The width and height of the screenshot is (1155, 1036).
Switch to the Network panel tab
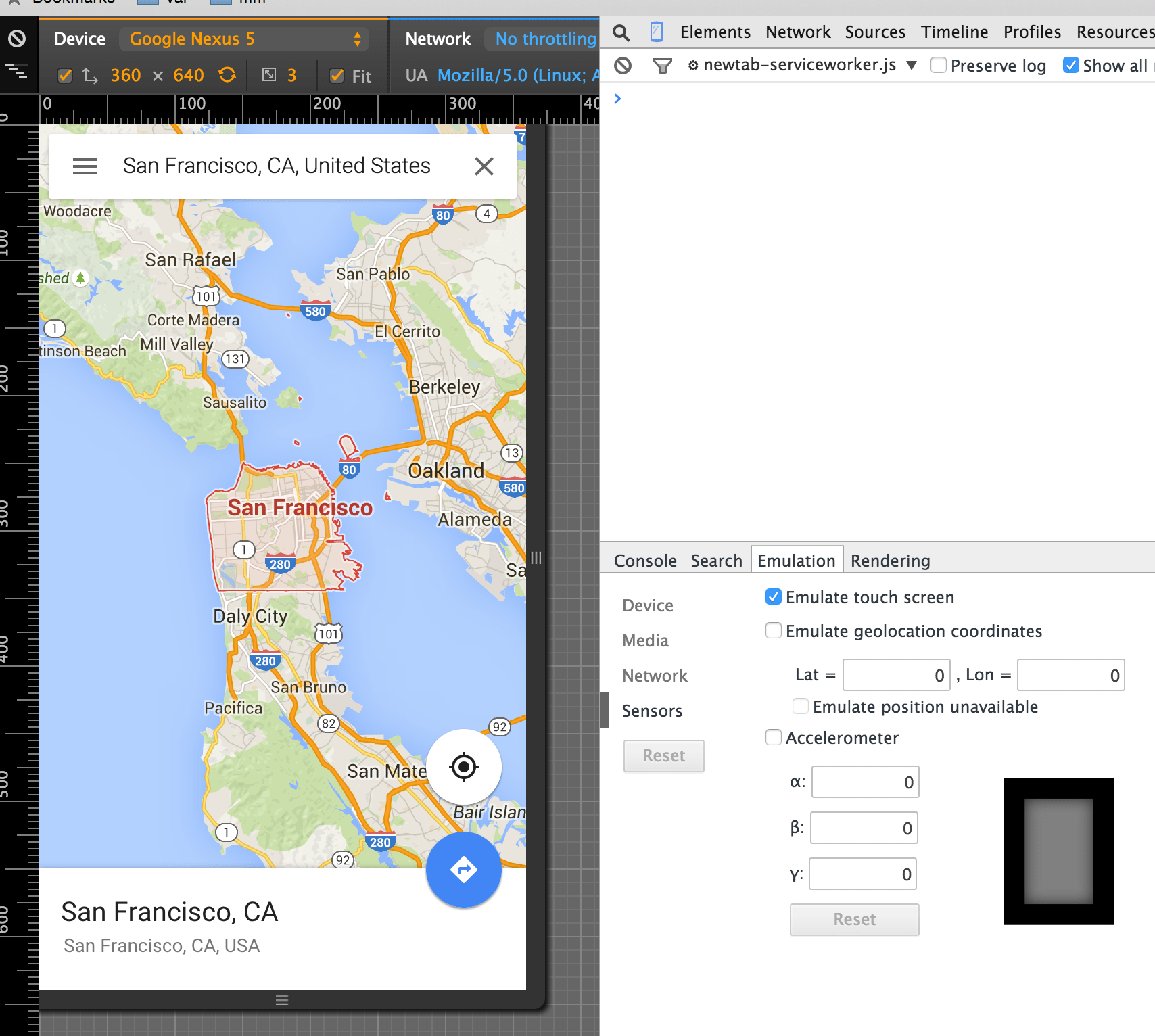coord(798,32)
